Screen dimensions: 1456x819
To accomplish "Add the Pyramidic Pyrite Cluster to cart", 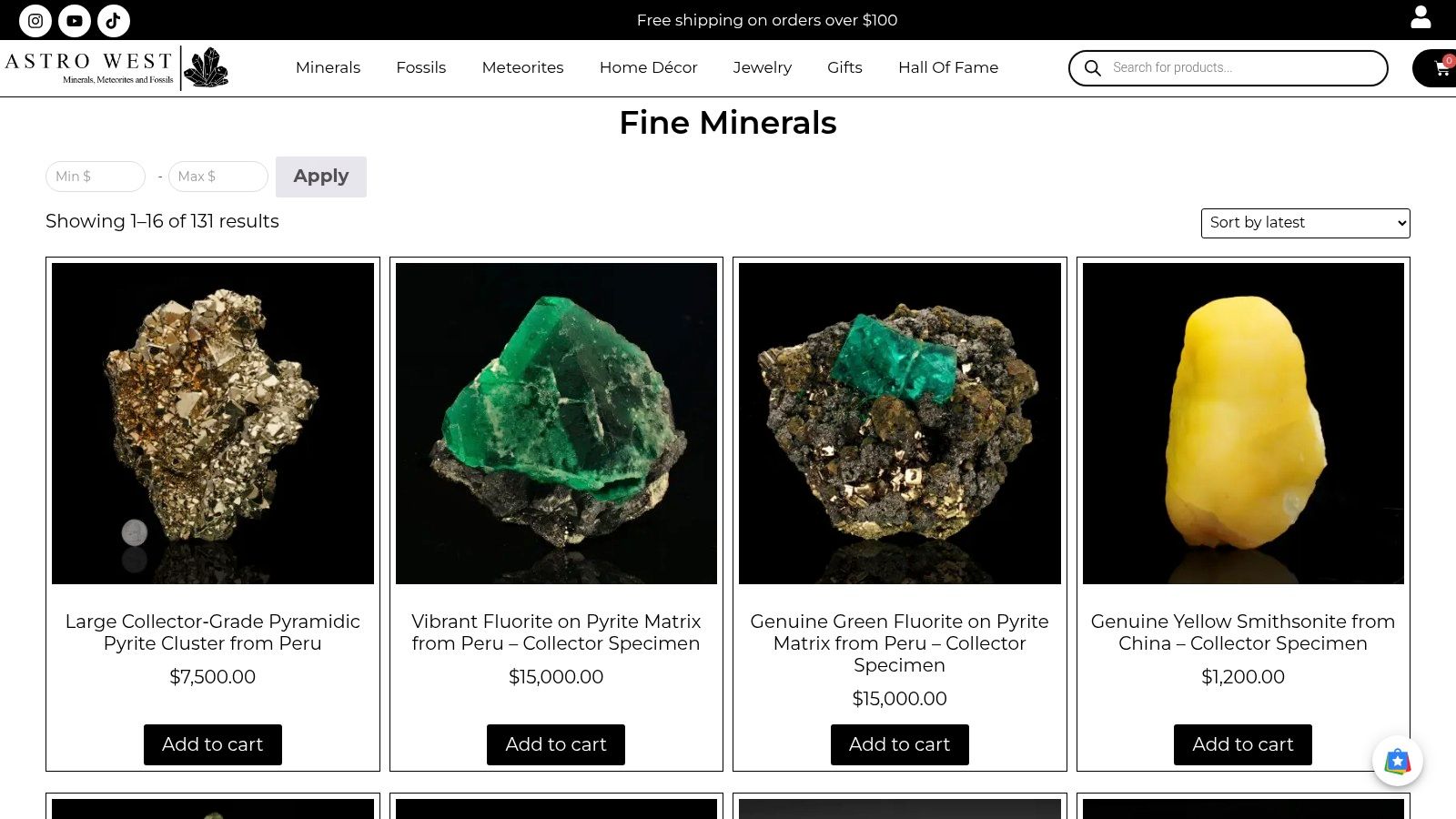I will click(x=213, y=744).
